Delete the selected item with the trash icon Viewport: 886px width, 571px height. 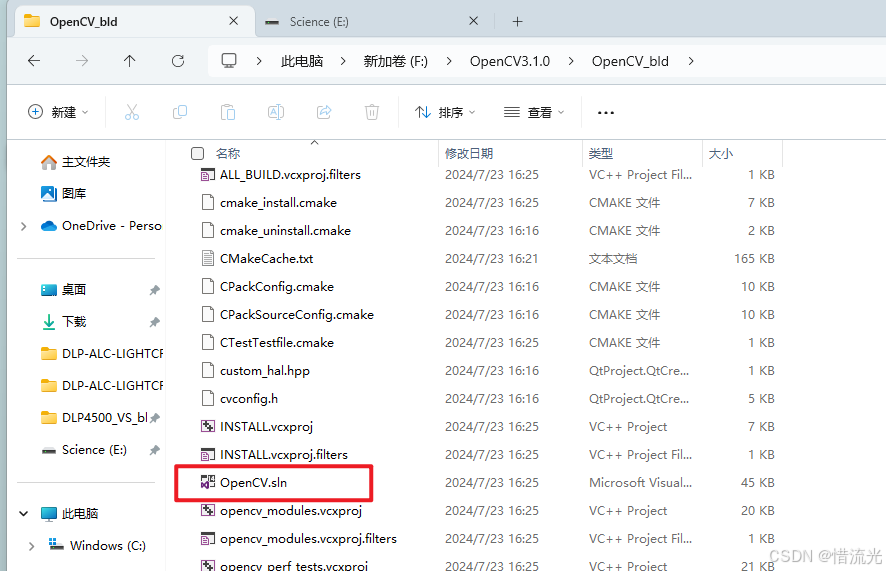(x=372, y=112)
